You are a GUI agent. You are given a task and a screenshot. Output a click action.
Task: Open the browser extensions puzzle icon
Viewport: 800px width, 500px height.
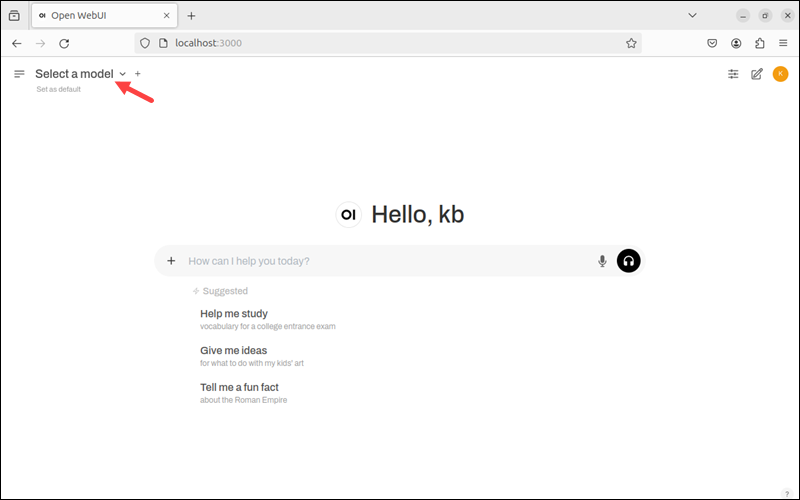760,43
